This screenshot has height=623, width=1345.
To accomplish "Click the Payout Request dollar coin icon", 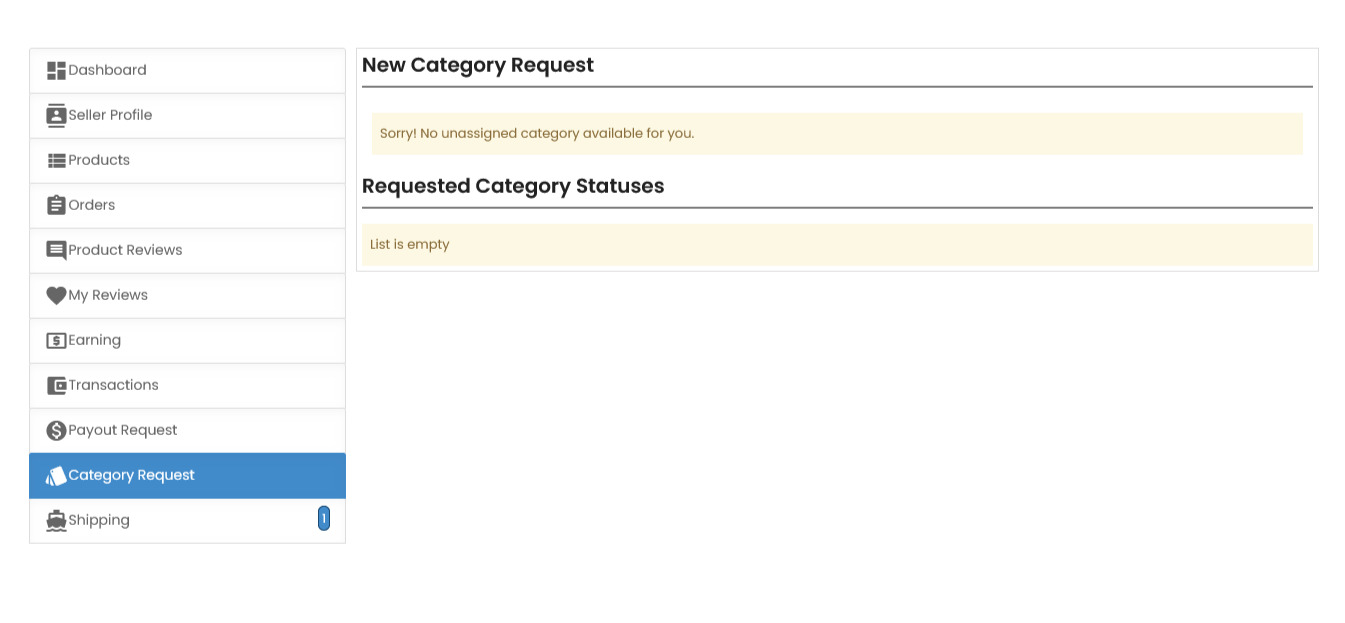I will (56, 431).
